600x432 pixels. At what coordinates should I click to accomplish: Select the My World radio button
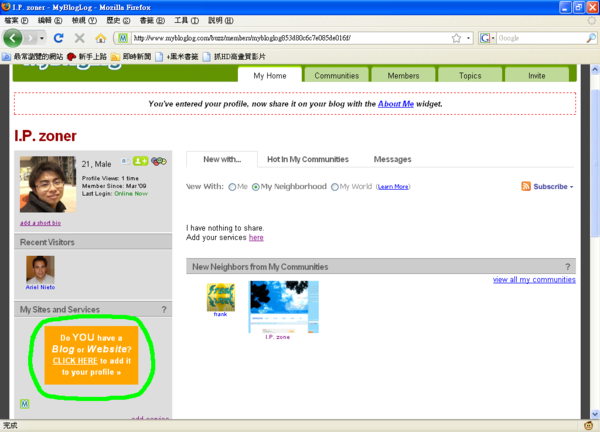point(335,187)
